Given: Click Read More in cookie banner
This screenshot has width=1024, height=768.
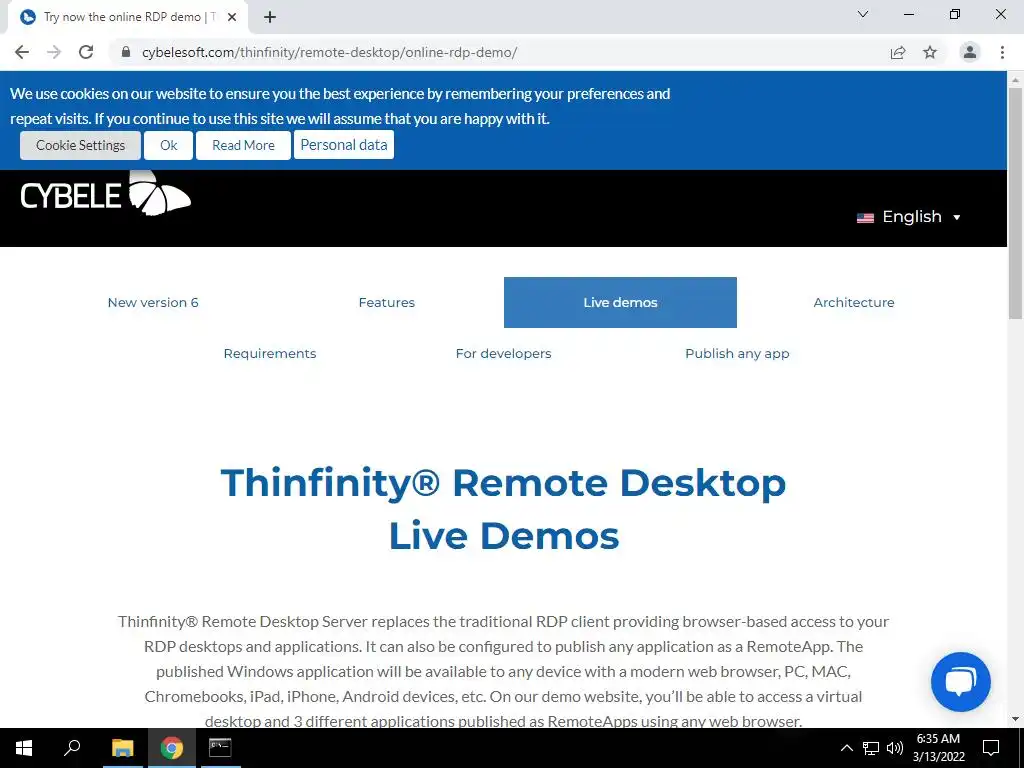Looking at the screenshot, I should pos(243,145).
